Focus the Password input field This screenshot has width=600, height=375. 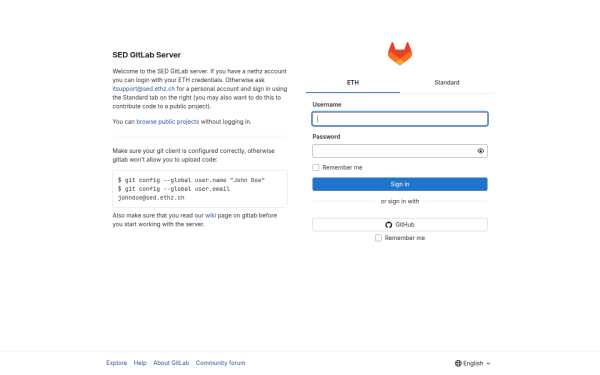click(x=400, y=151)
